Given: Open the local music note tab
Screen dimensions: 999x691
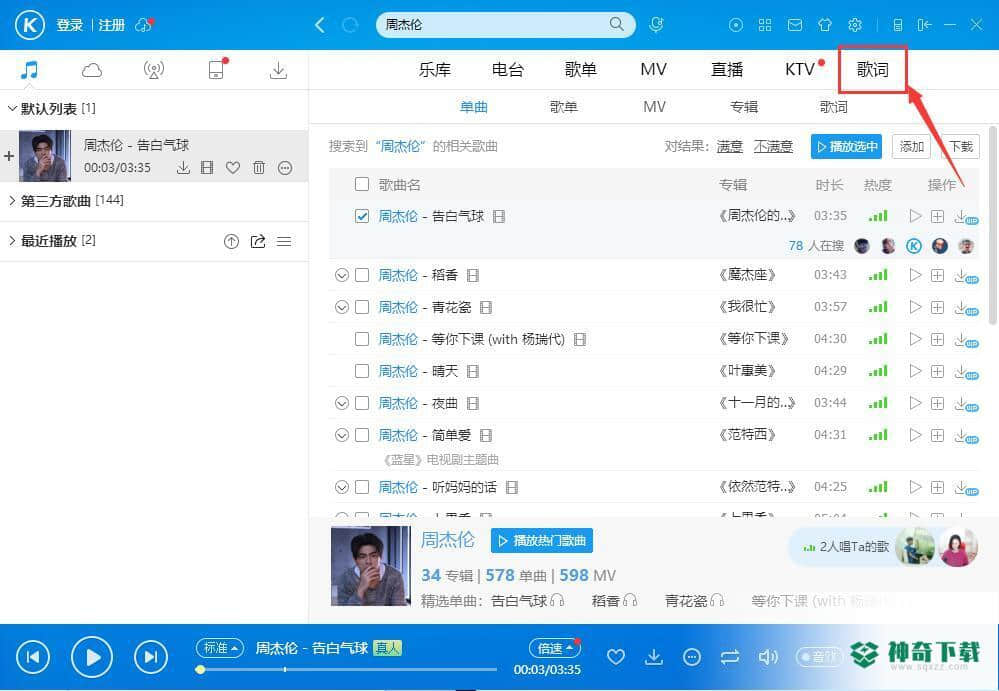Looking at the screenshot, I should pos(29,69).
